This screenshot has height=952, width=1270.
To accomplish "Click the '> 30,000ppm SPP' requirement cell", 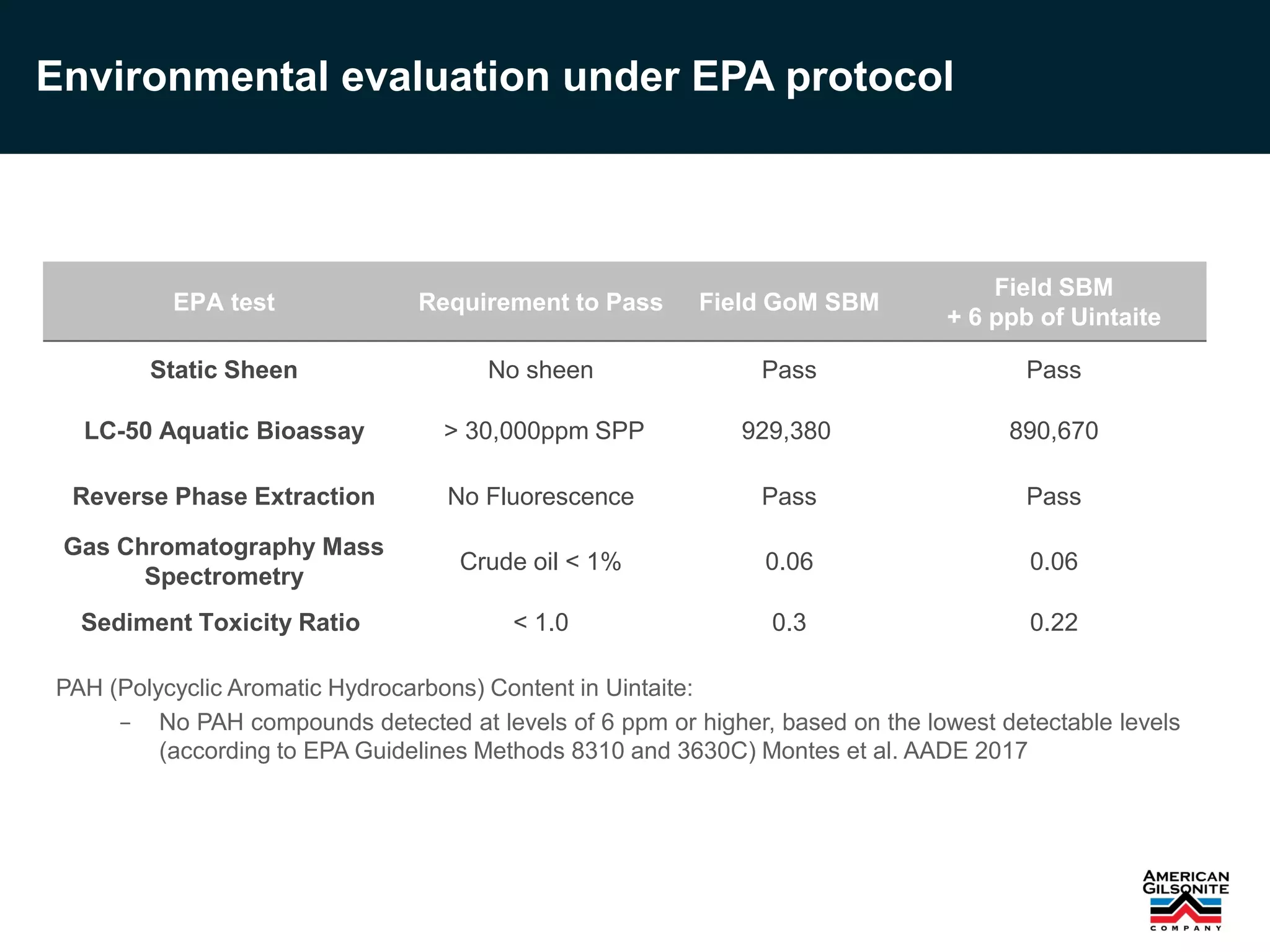I will (x=544, y=431).
